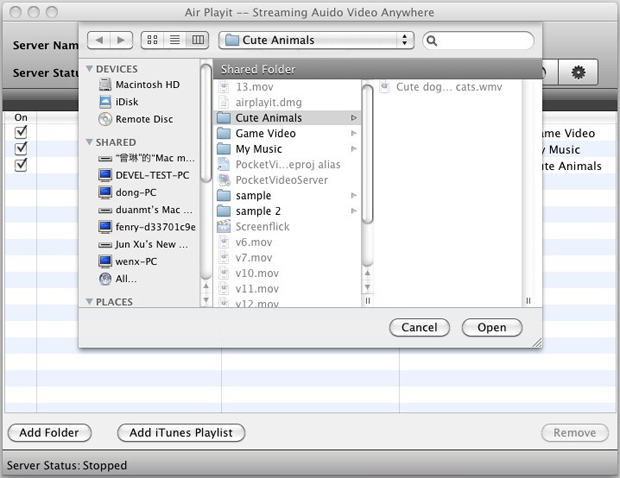Click the Remote Disc icon
The height and width of the screenshot is (478, 620).
[105, 119]
